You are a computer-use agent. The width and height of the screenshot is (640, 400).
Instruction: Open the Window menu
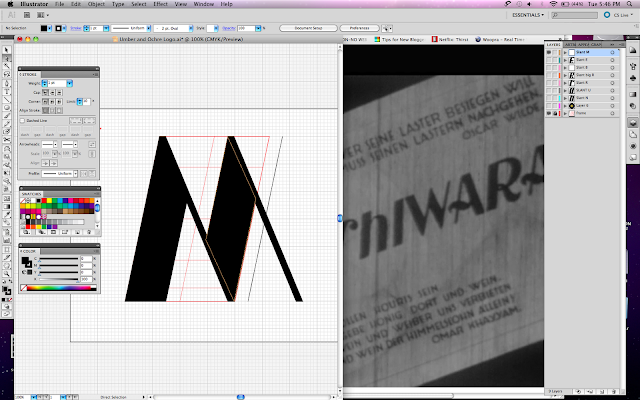pyautogui.click(x=204, y=4)
